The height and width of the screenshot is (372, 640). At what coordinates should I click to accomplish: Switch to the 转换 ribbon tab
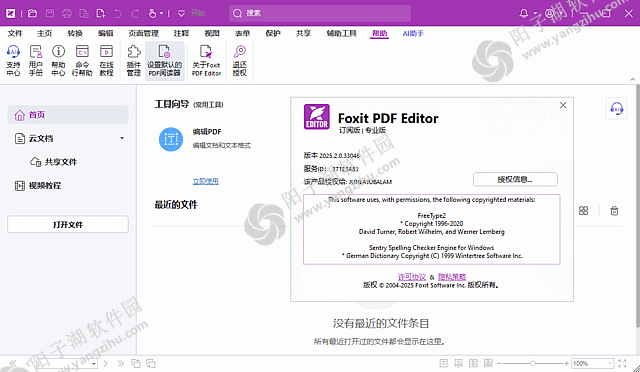75,33
